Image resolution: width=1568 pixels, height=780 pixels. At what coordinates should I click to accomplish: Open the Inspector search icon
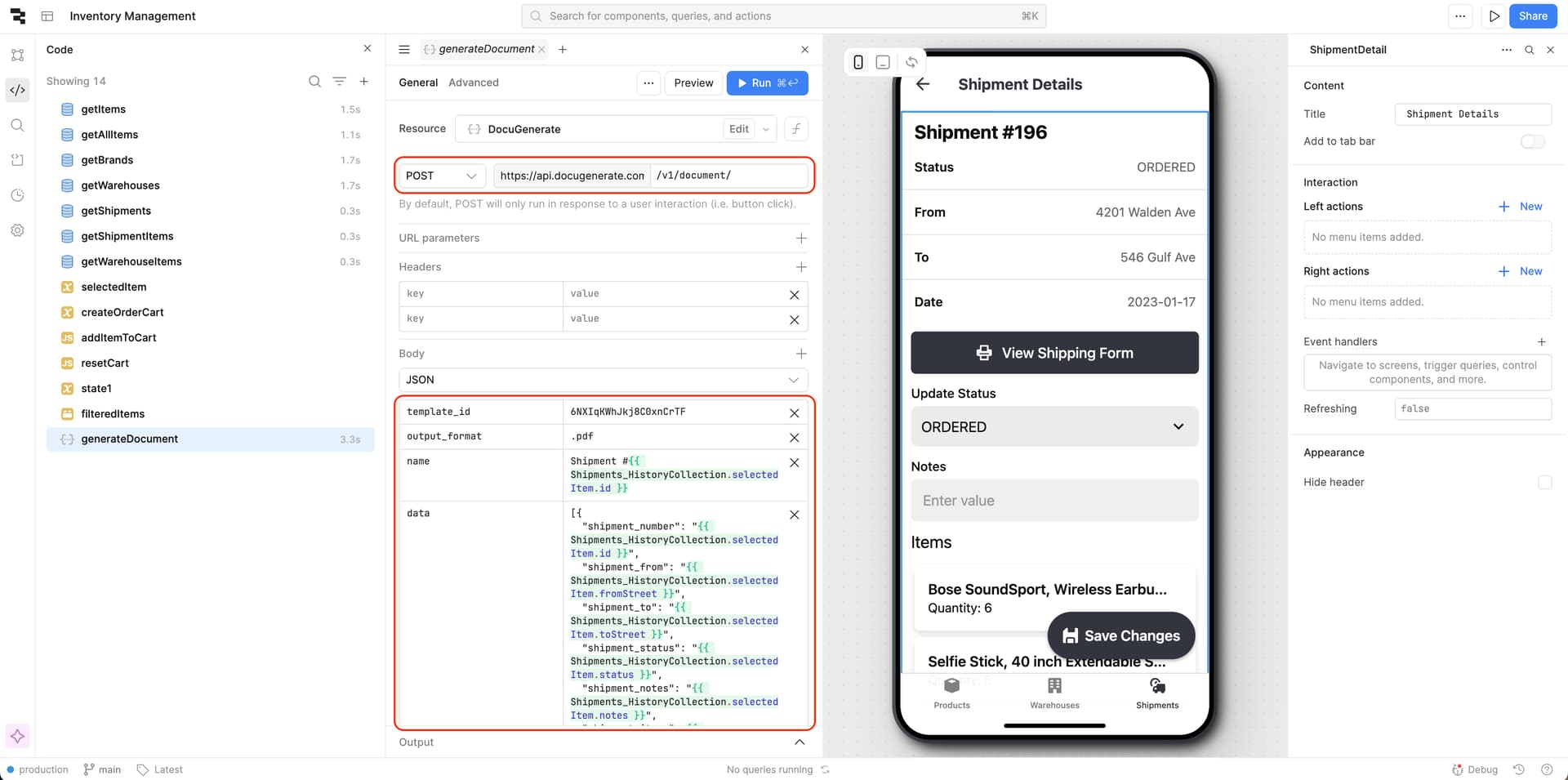pos(1529,50)
